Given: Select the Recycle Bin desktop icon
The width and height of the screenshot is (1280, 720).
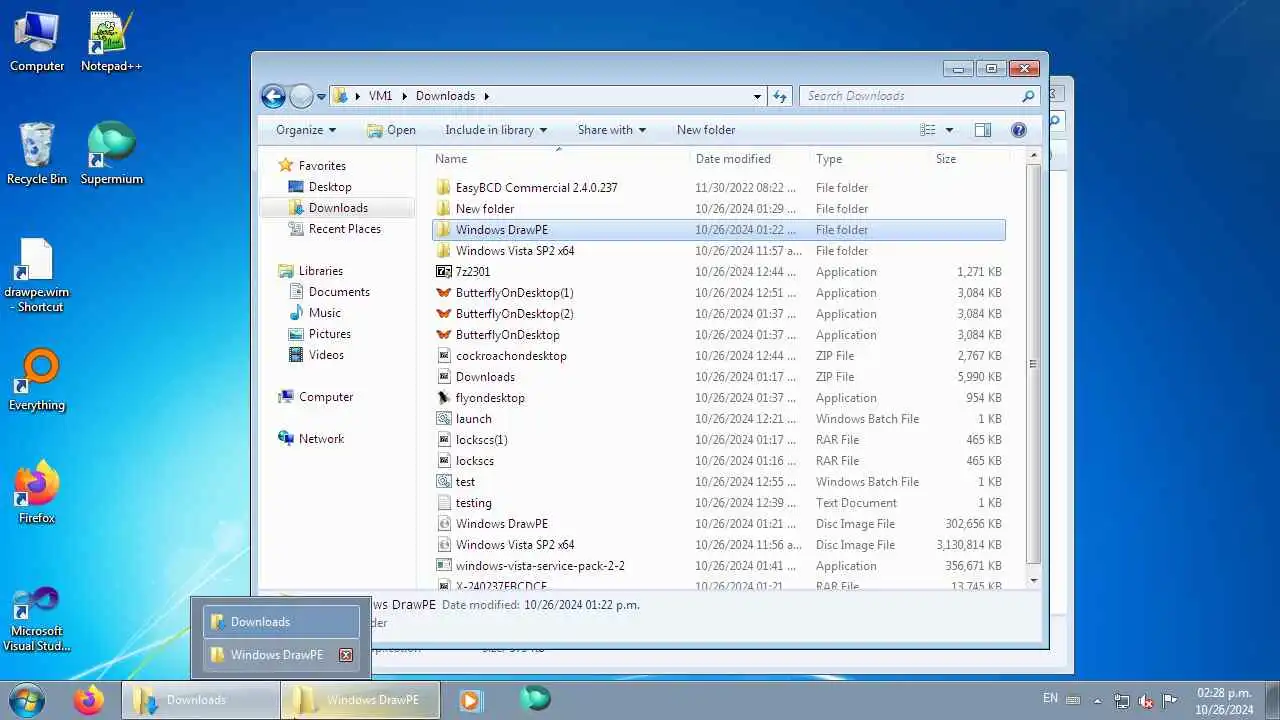Looking at the screenshot, I should tap(37, 153).
